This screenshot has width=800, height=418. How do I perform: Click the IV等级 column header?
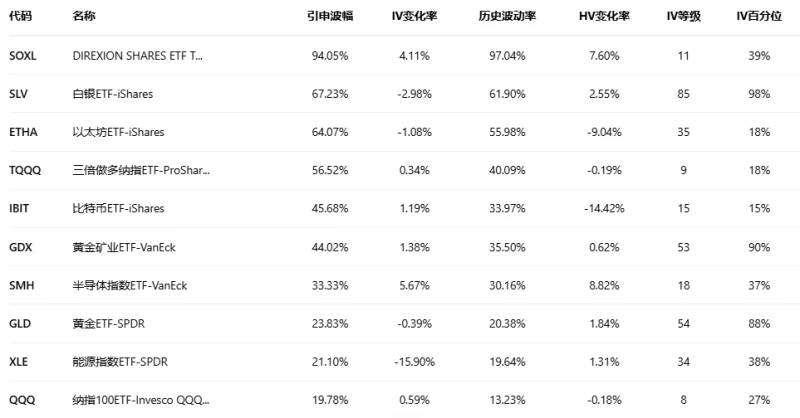(x=684, y=18)
